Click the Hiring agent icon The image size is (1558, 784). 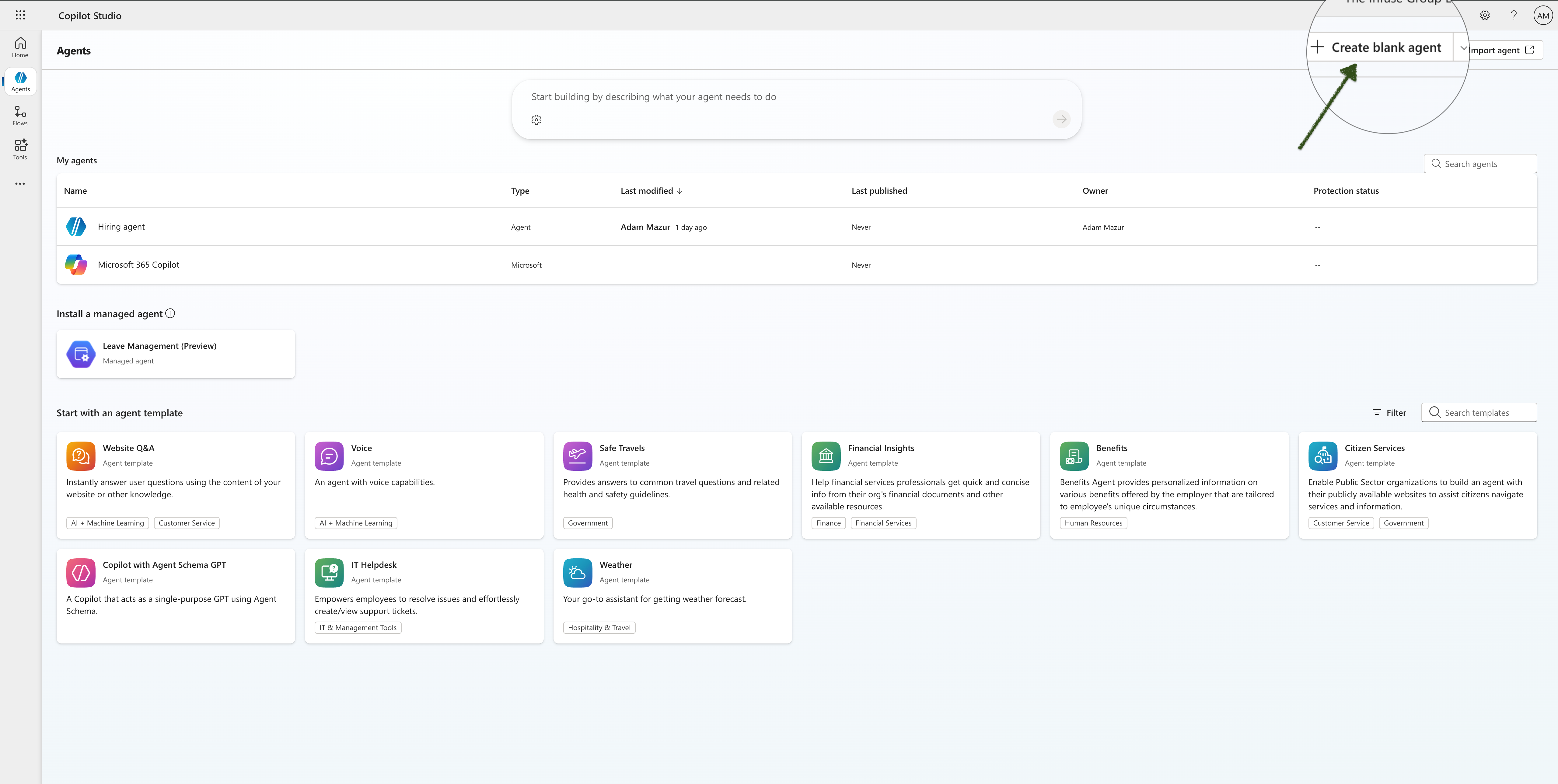coord(76,227)
